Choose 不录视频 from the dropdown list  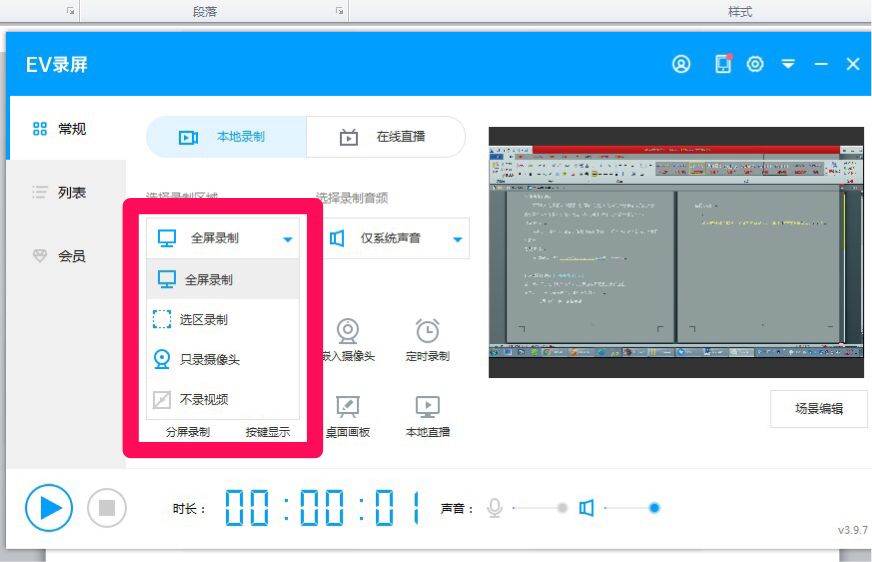tap(222, 399)
